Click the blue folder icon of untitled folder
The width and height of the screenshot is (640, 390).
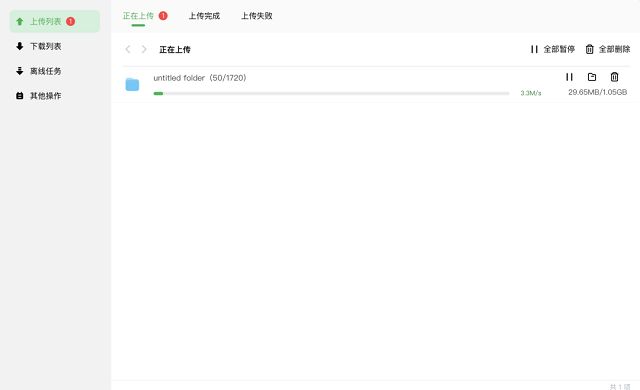[x=132, y=84]
